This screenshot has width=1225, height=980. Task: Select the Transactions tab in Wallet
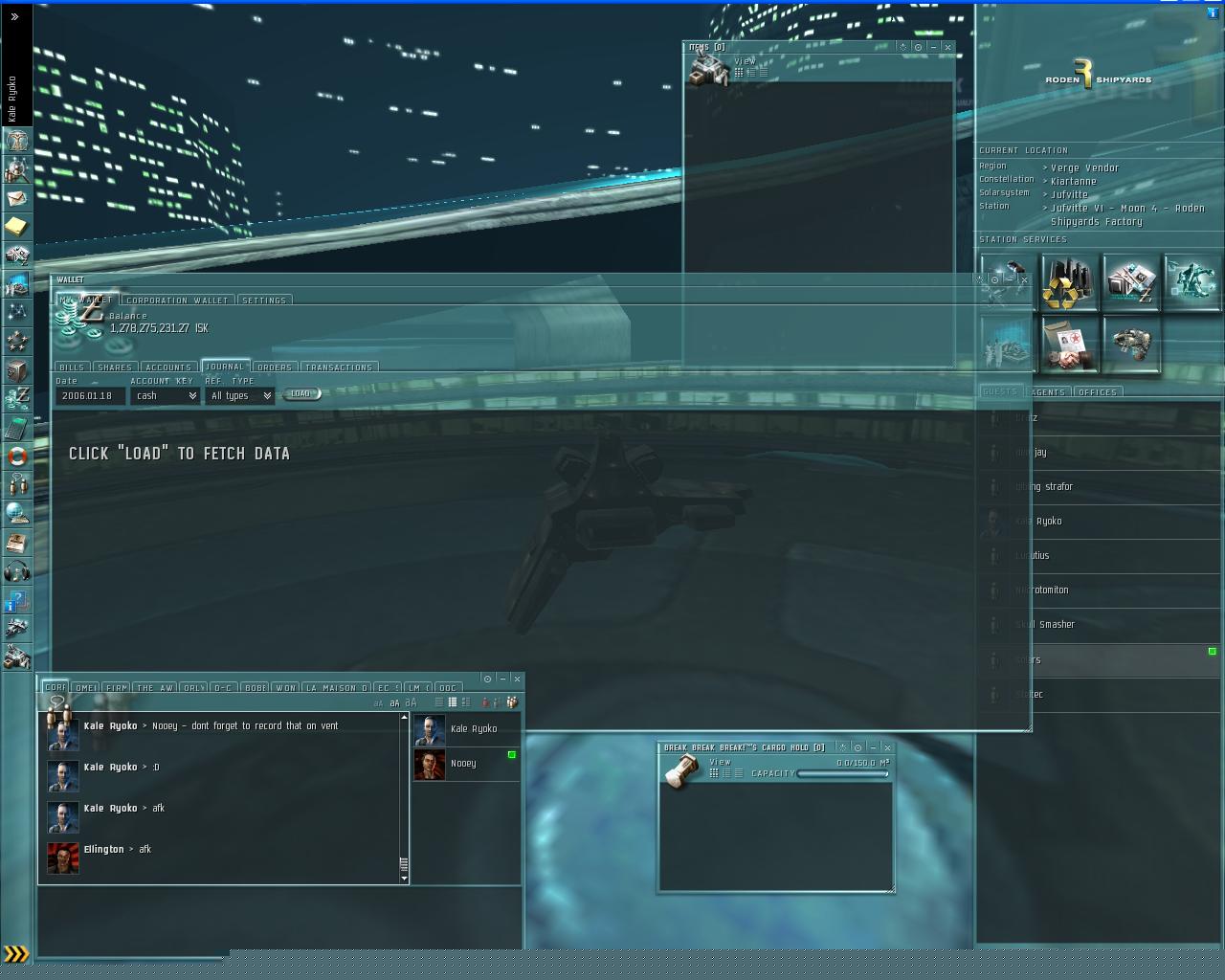(x=339, y=367)
